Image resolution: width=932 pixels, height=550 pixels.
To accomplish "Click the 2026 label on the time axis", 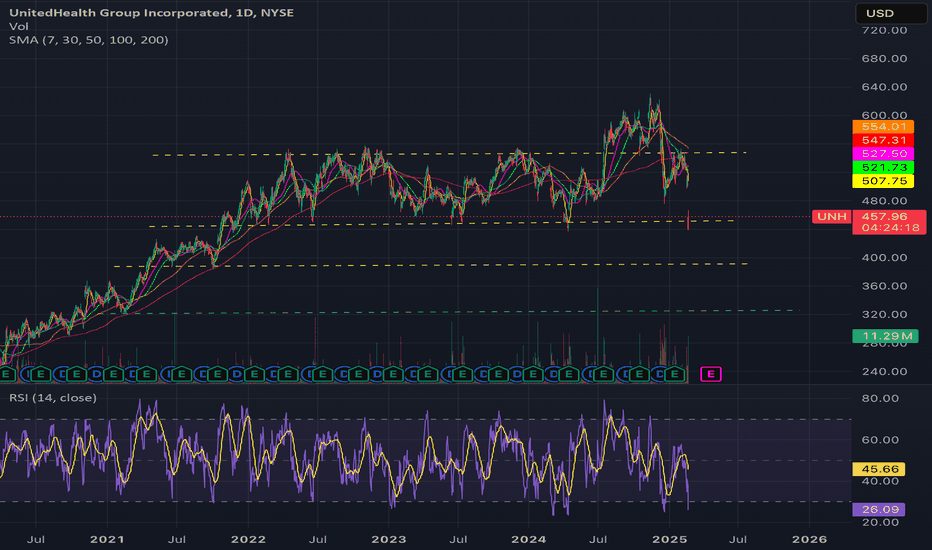I will 809,539.
